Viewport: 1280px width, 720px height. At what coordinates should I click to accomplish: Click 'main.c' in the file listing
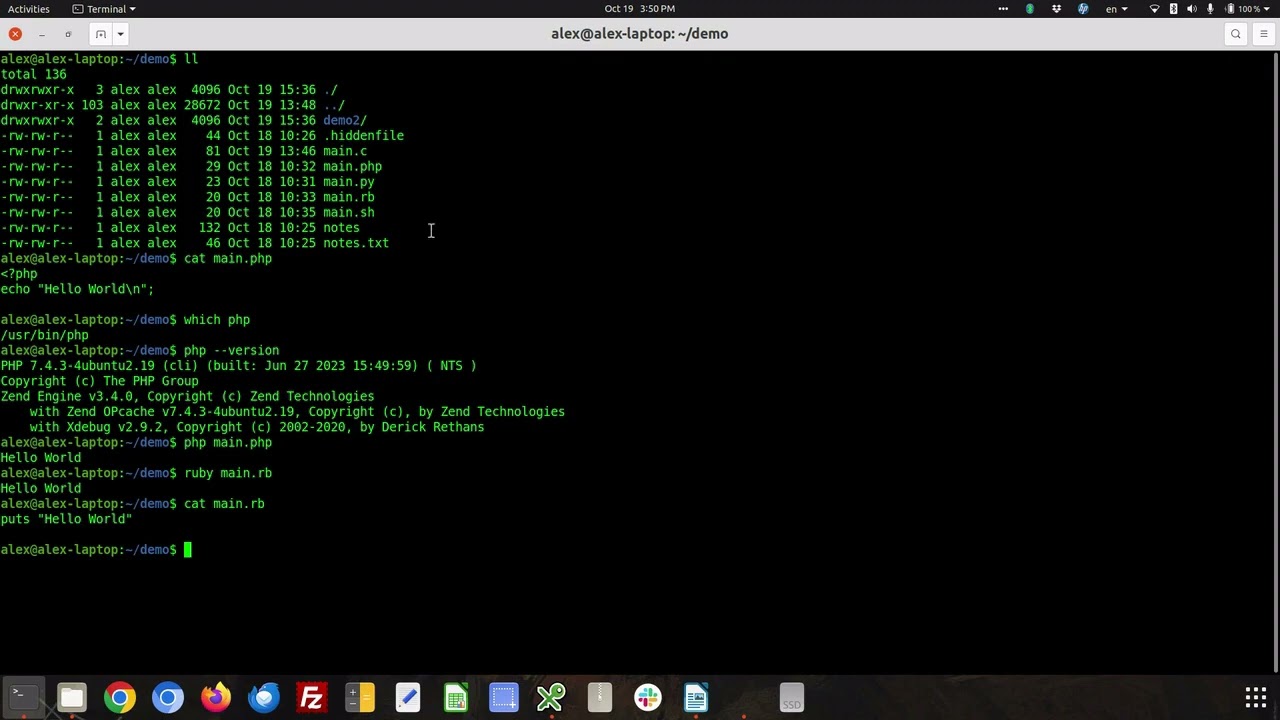pos(345,151)
